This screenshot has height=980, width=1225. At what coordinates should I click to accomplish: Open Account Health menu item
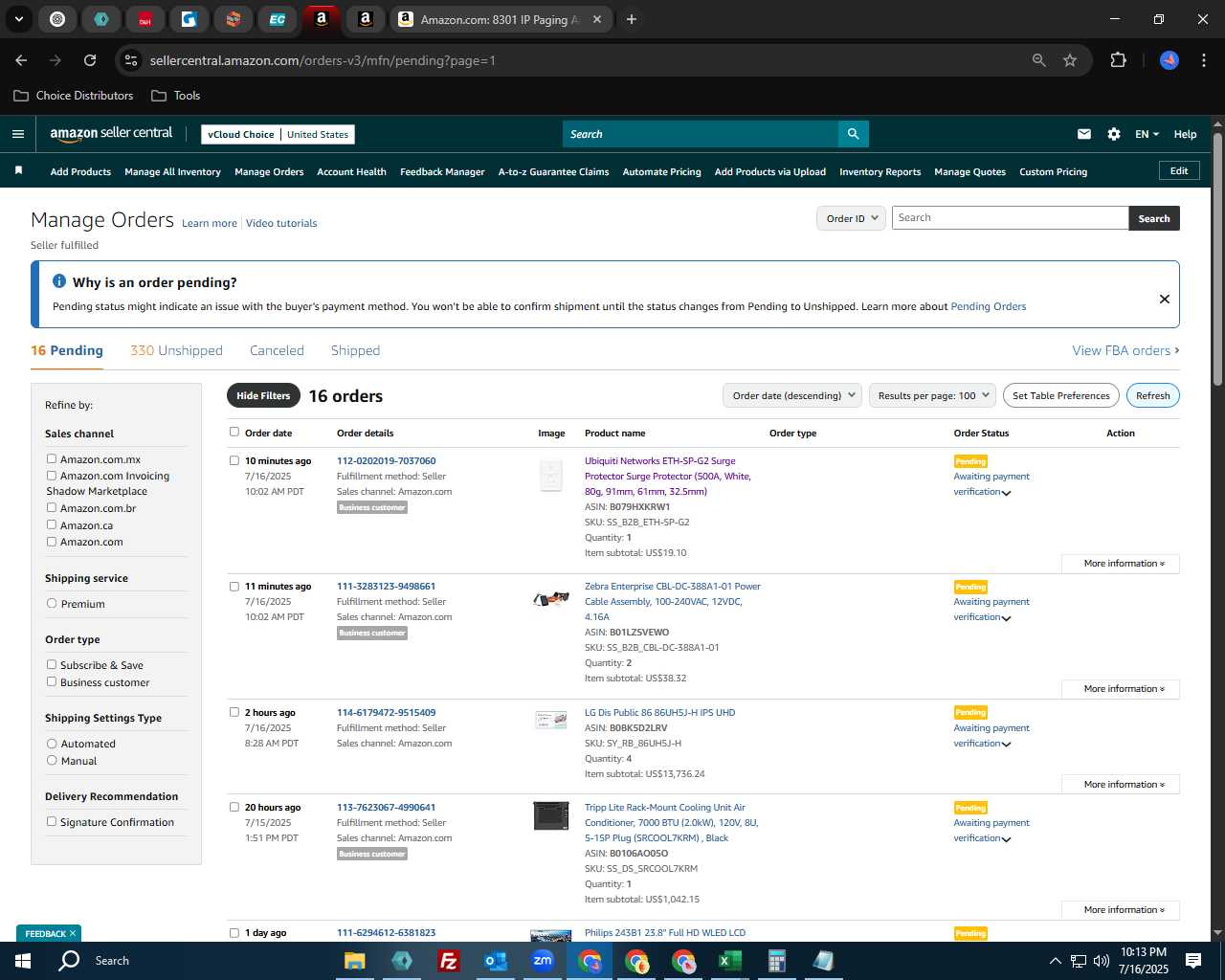click(351, 171)
